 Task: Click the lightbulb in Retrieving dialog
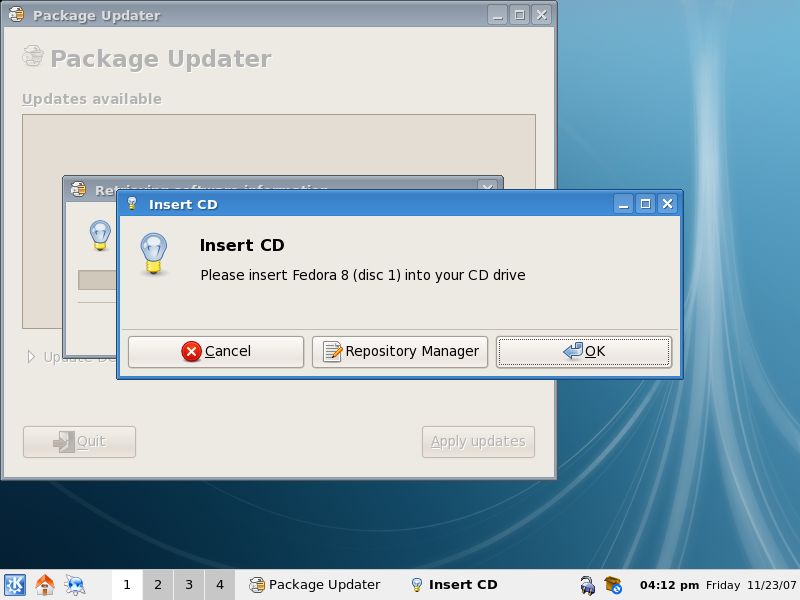pyautogui.click(x=100, y=235)
